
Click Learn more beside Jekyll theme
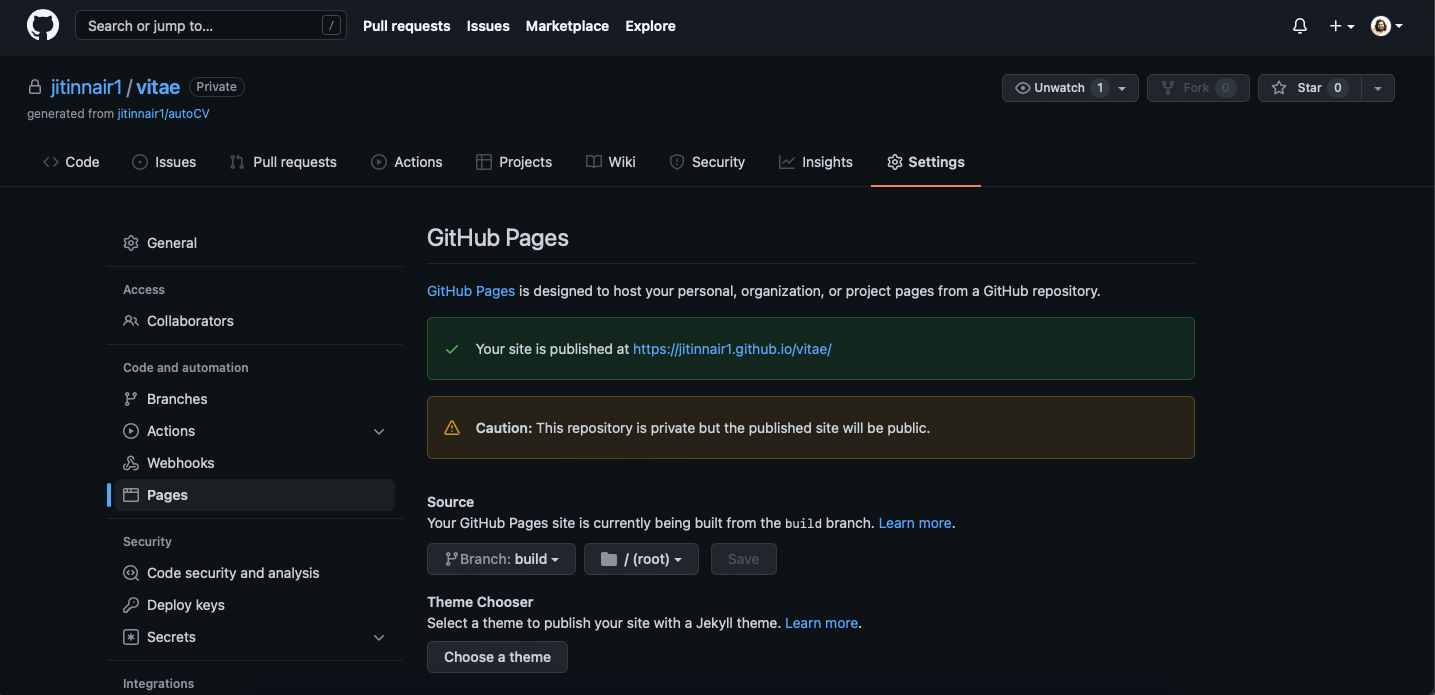[x=821, y=623]
